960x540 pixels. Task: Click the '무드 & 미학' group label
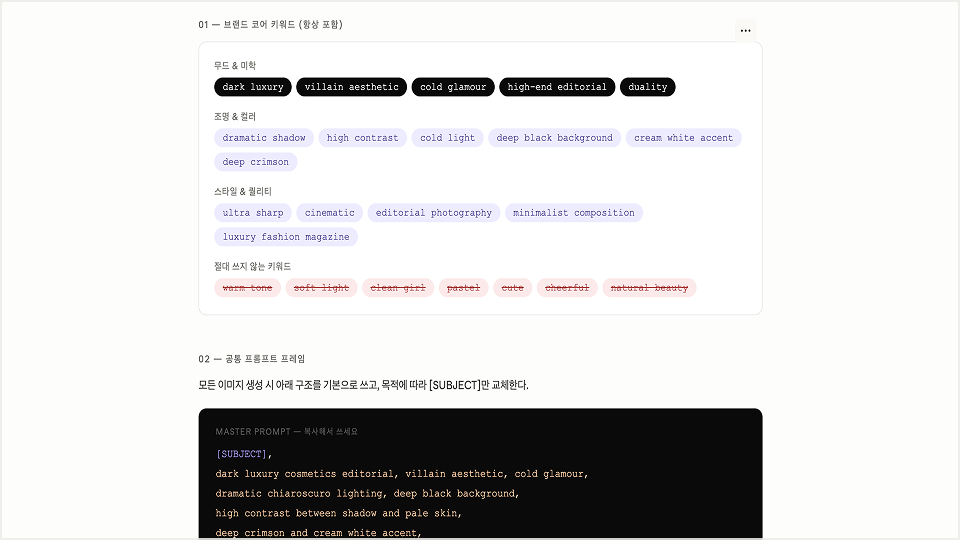235,66
